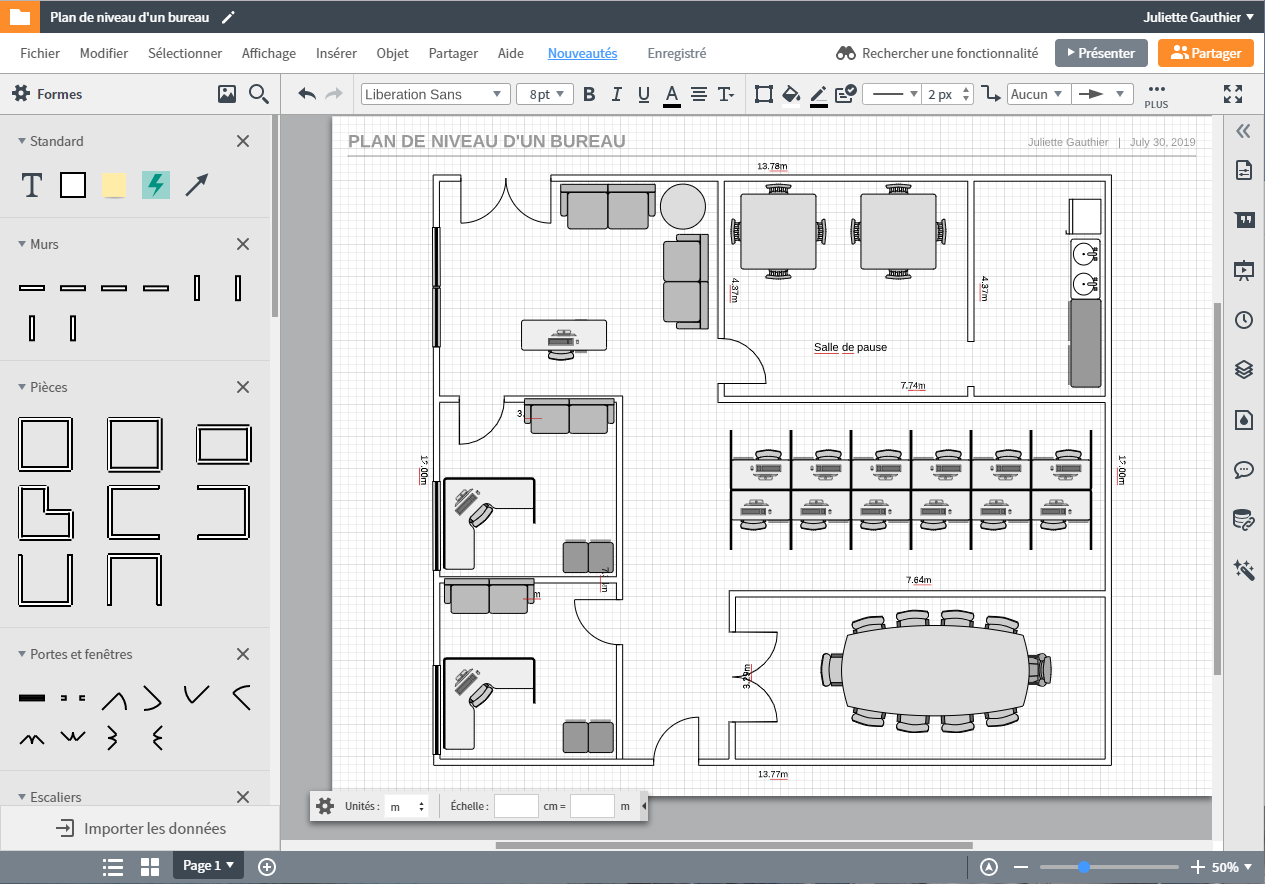This screenshot has height=884, width=1265.
Task: Open the 8pt font size dropdown
Action: 545,94
